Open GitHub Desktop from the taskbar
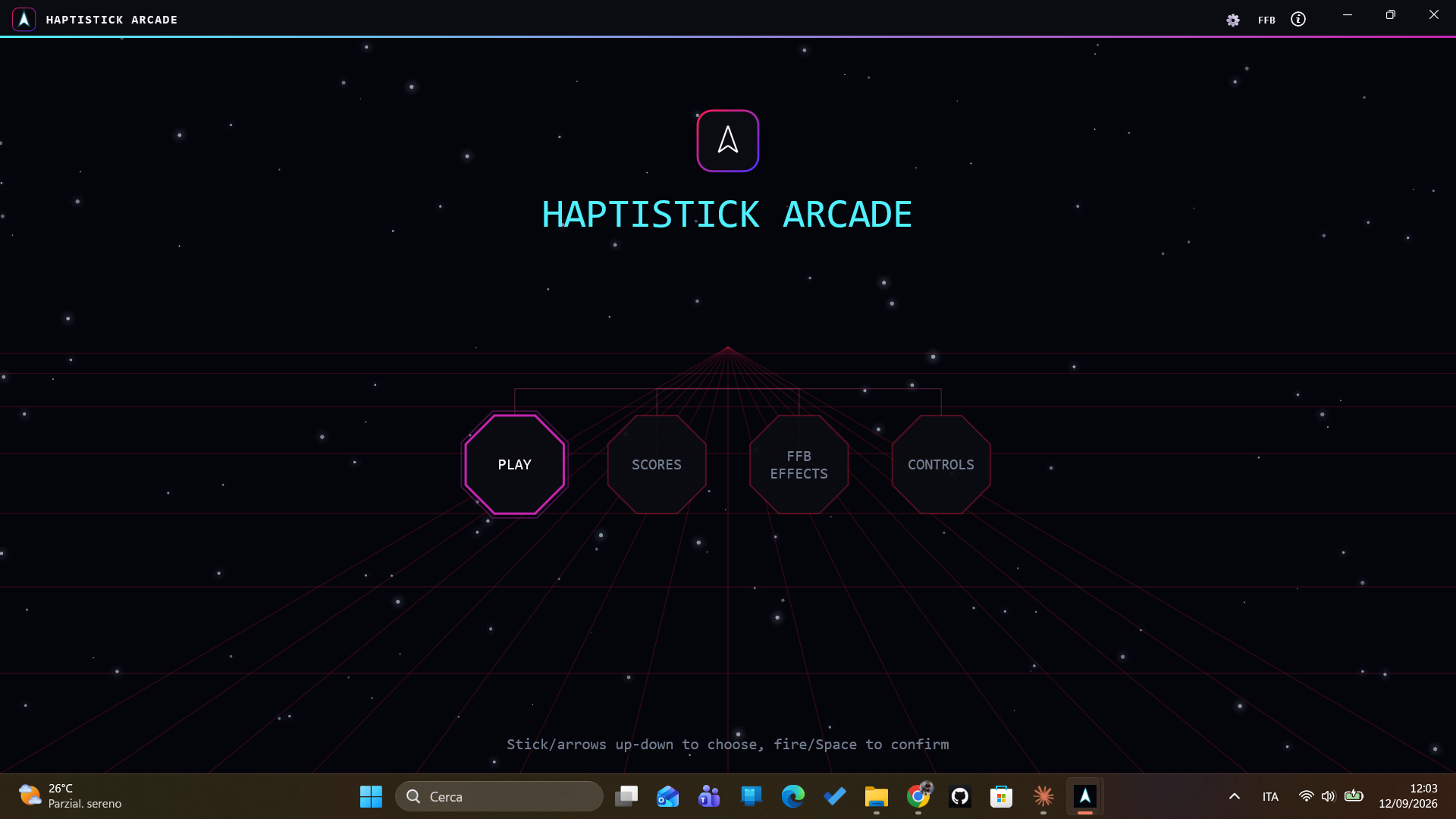This screenshot has width=1456, height=819. (x=960, y=796)
